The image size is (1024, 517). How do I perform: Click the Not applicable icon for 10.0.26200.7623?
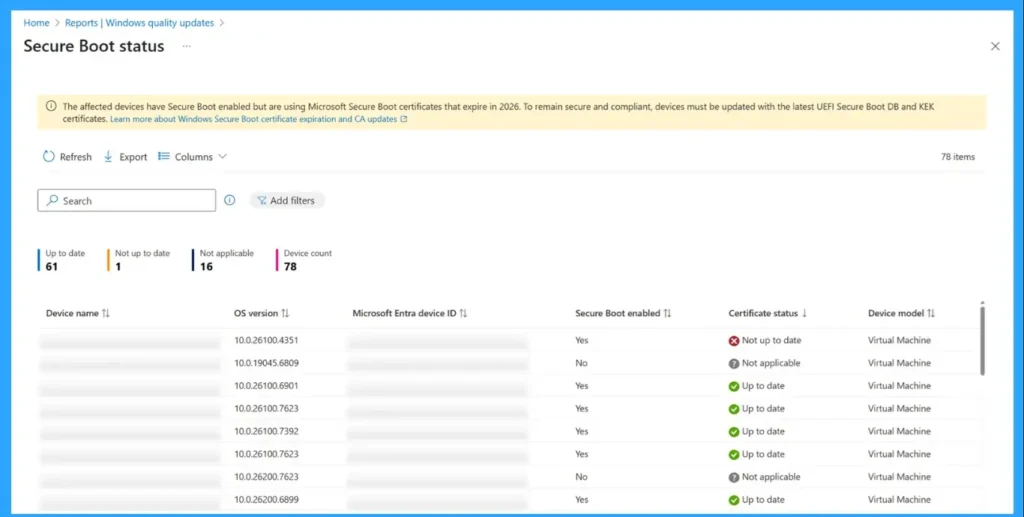pyautogui.click(x=734, y=477)
